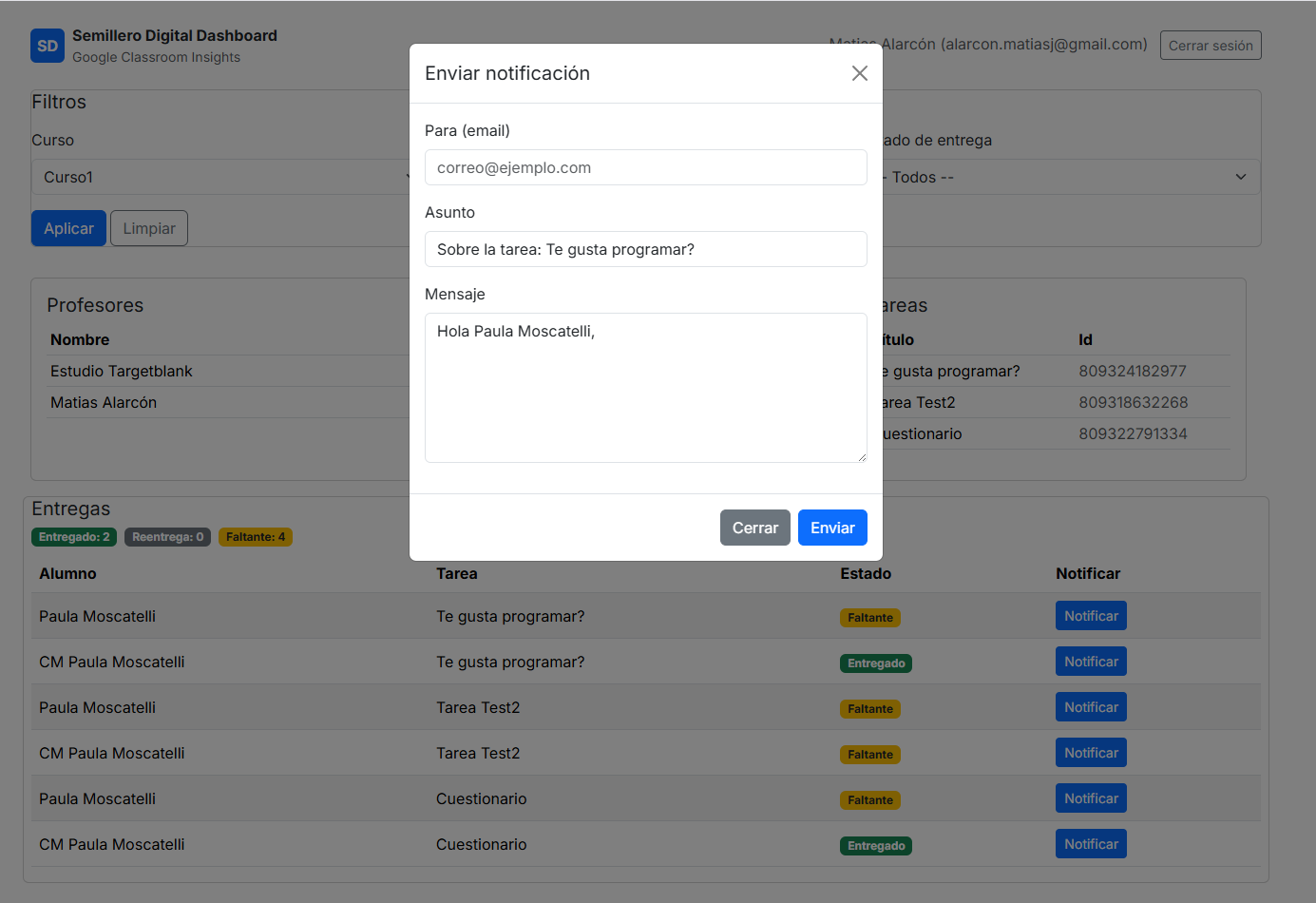Click the Entregado: 2 badge
This screenshot has height=903, width=1316.
point(74,536)
